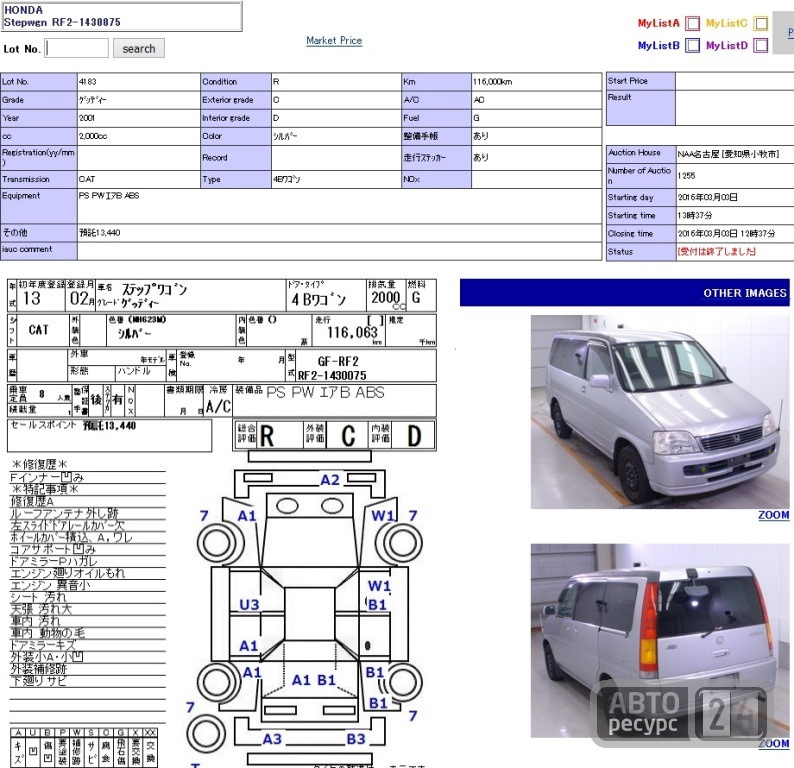Click the Exterior grade label
The width and height of the screenshot is (794, 768).
[228, 100]
